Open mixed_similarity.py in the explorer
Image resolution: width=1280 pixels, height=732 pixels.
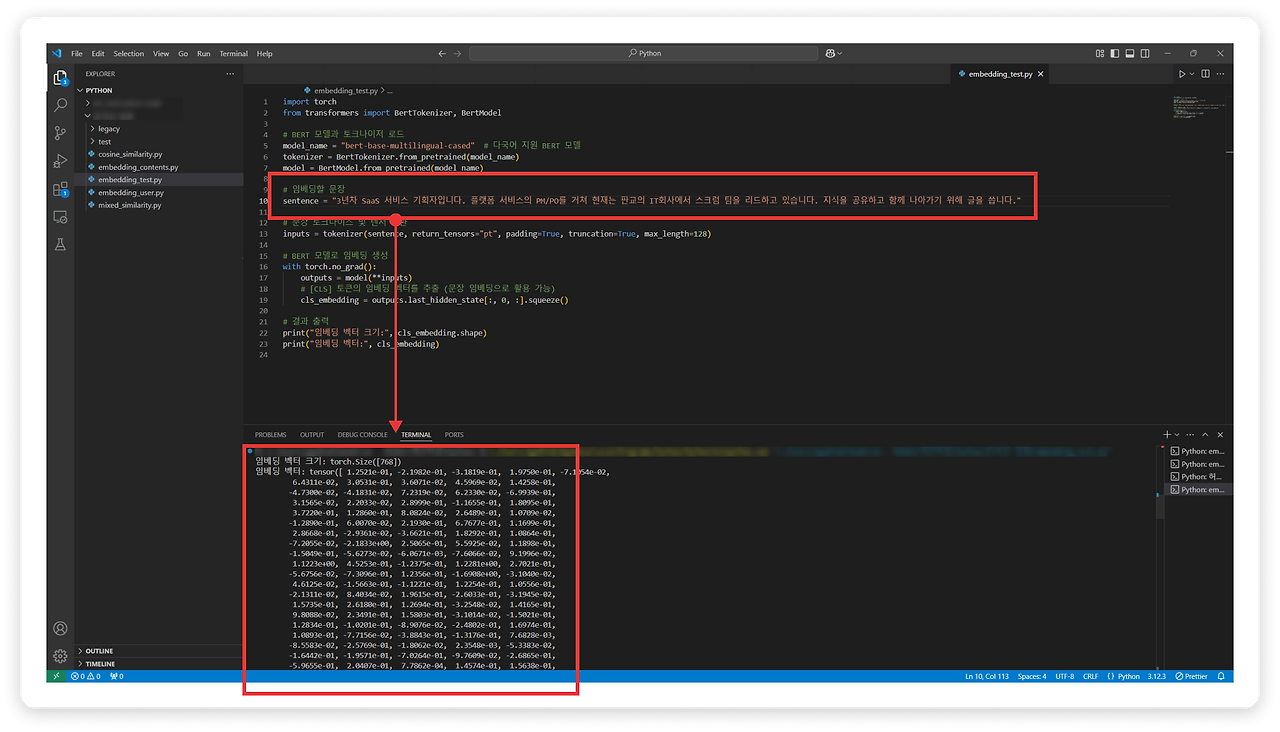[x=158, y=205]
